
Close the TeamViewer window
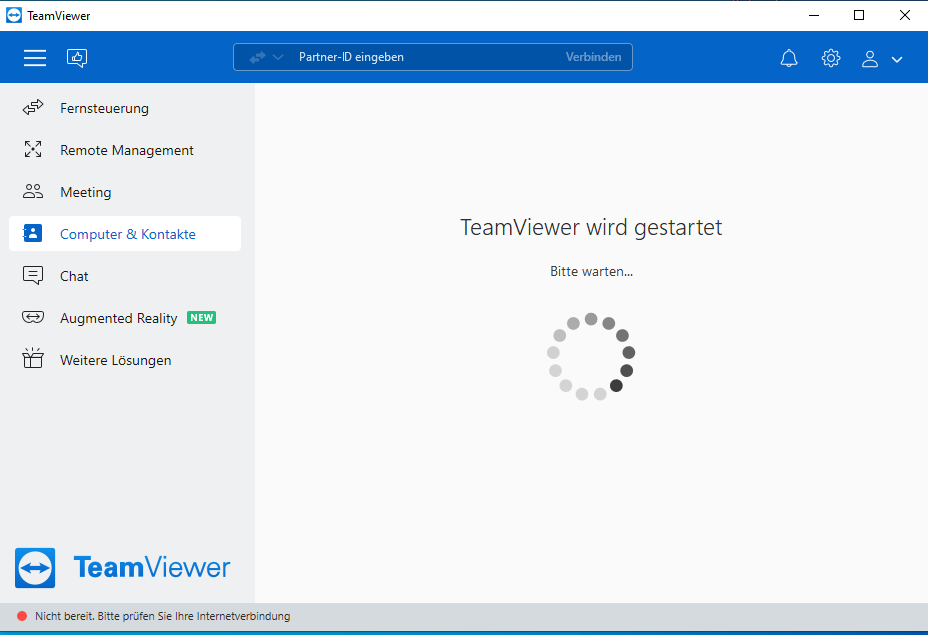904,15
